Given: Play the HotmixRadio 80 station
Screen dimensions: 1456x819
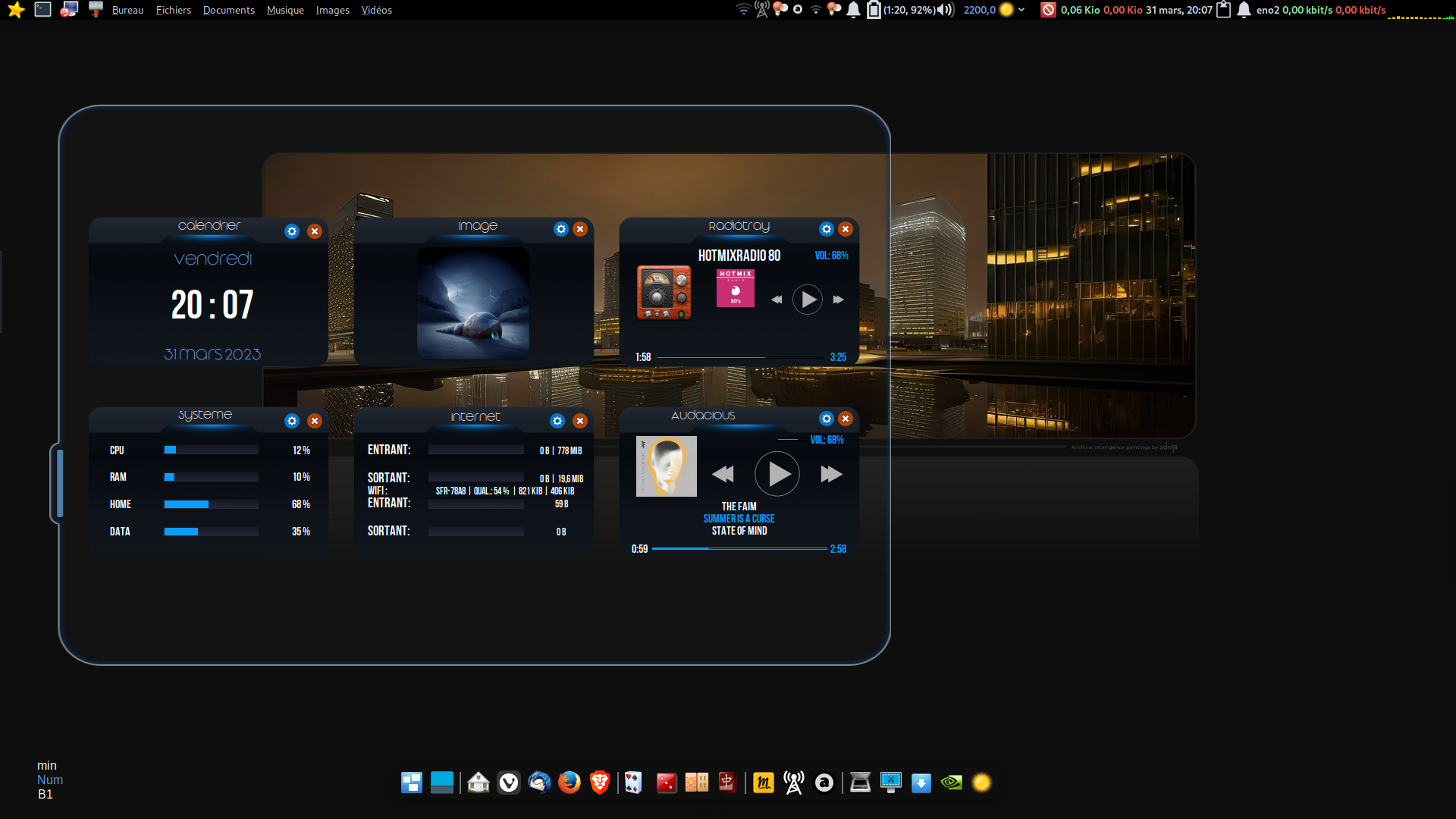Looking at the screenshot, I should pos(808,300).
